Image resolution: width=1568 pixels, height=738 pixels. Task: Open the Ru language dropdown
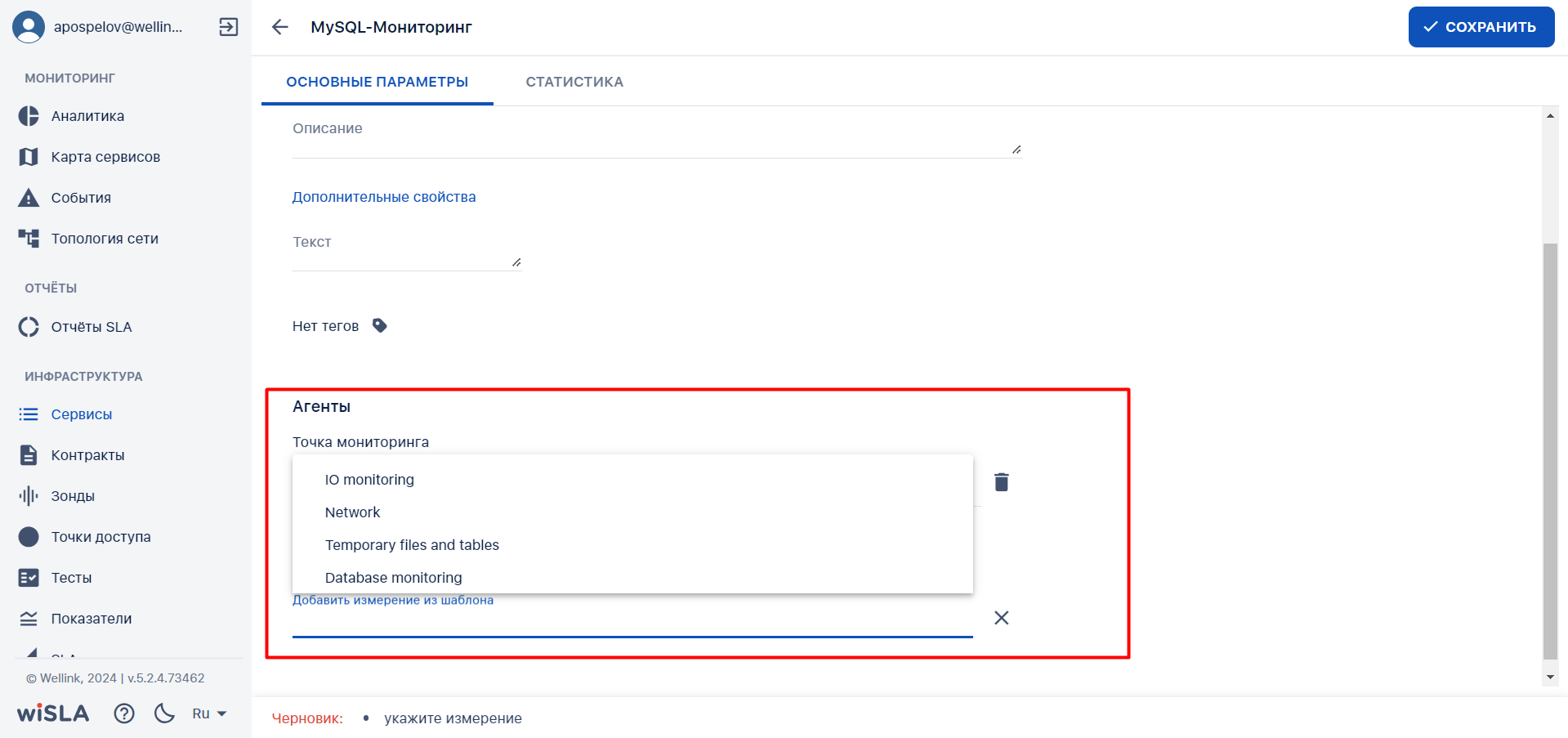[209, 713]
